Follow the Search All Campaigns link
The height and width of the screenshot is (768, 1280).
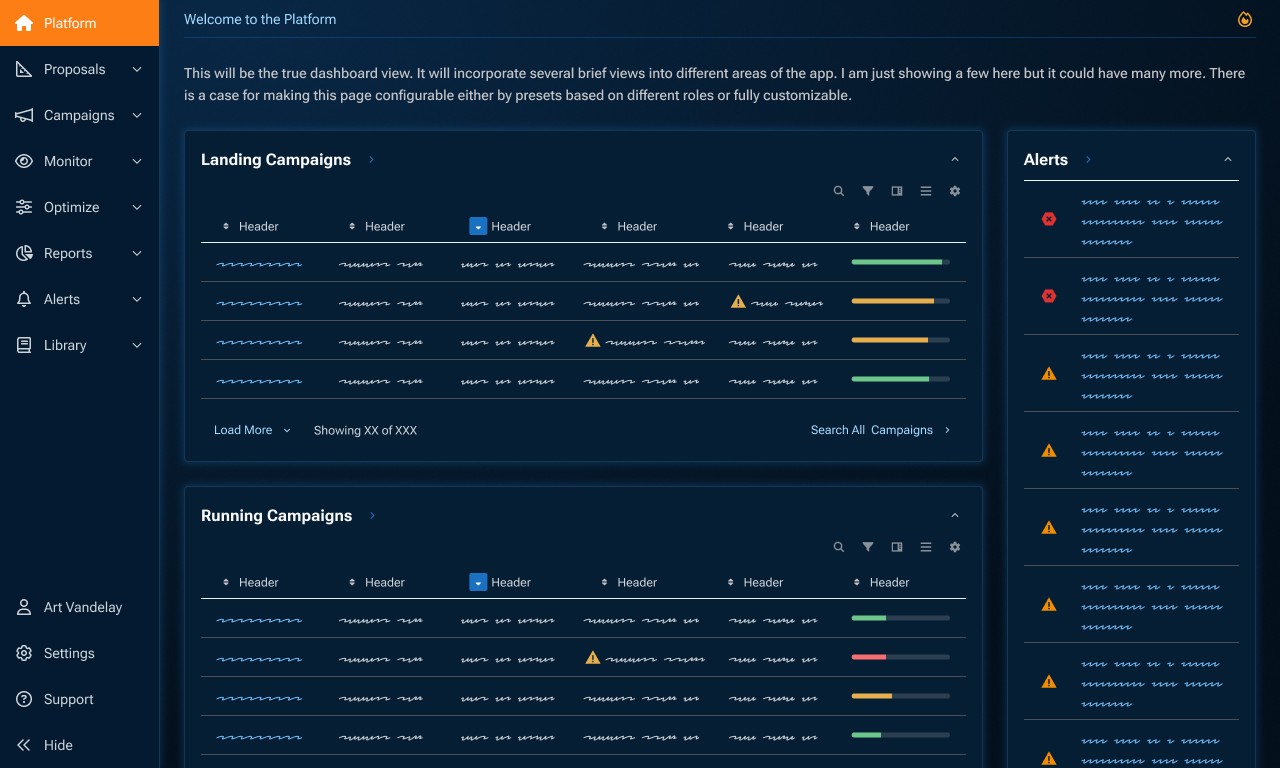click(881, 430)
